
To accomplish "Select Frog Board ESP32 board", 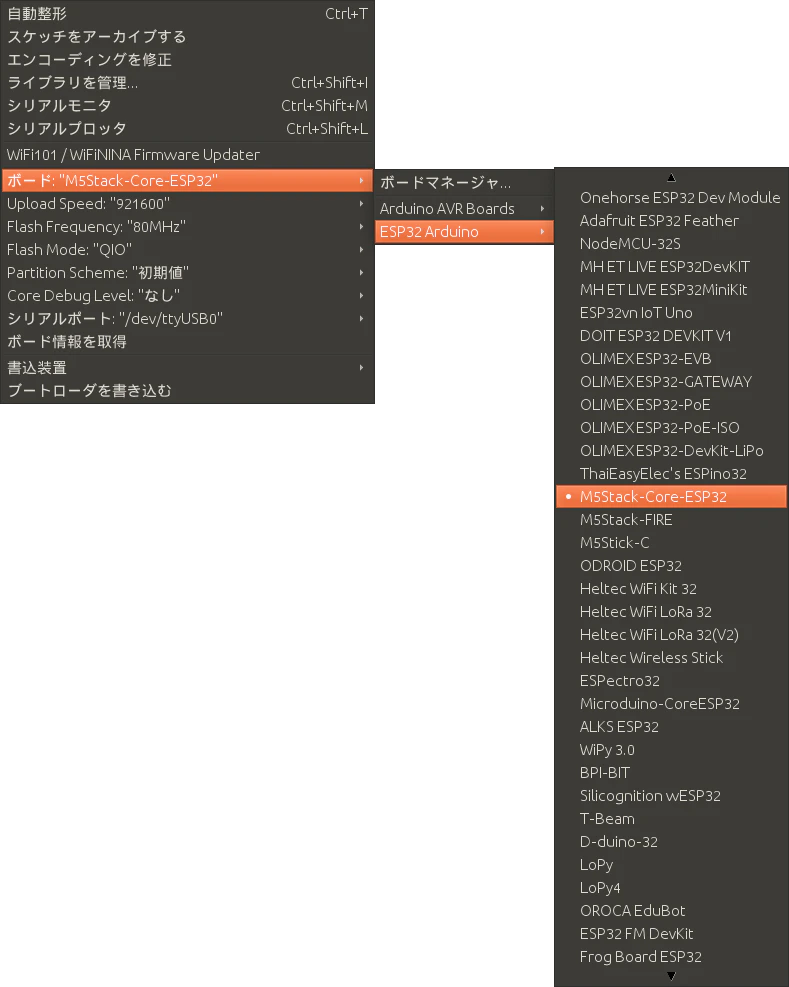I will pos(671,957).
